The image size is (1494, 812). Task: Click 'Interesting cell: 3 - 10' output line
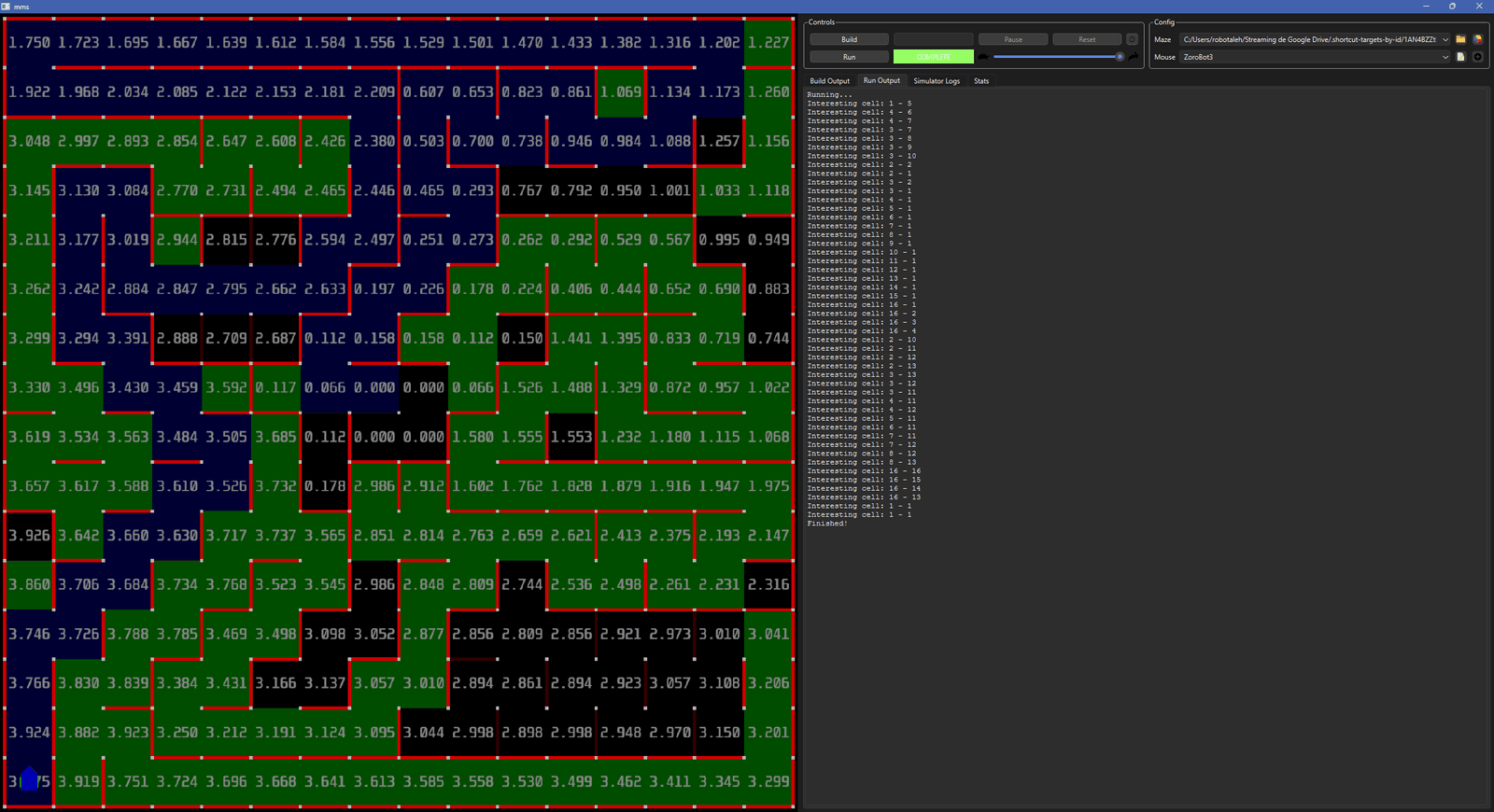[x=861, y=156]
